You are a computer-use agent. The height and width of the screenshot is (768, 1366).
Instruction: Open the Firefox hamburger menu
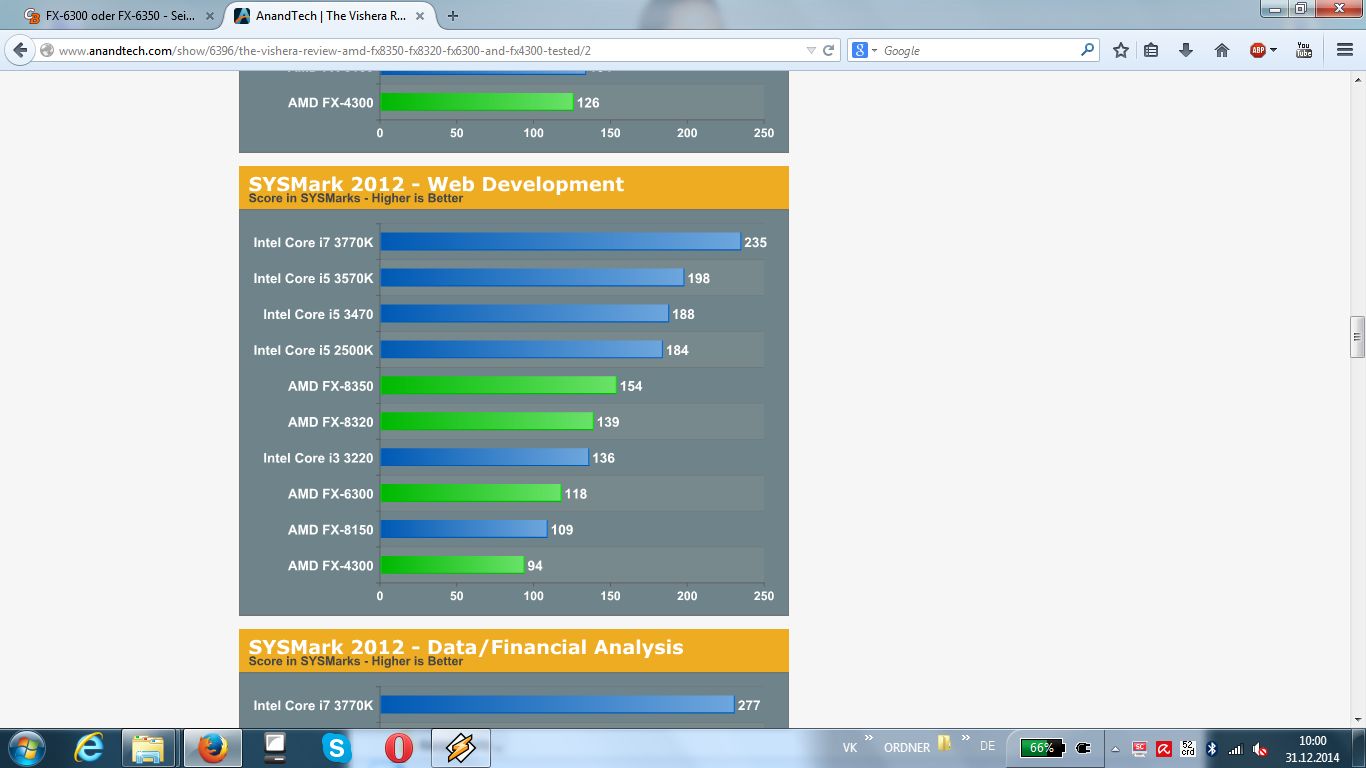1345,50
